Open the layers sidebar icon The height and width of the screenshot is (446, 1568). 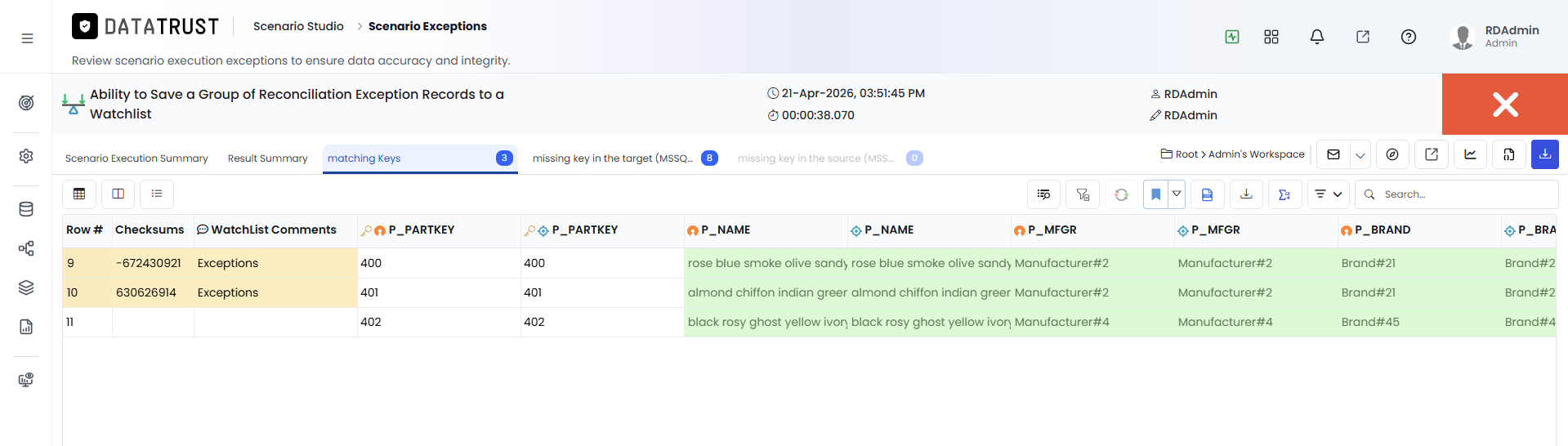click(x=26, y=288)
